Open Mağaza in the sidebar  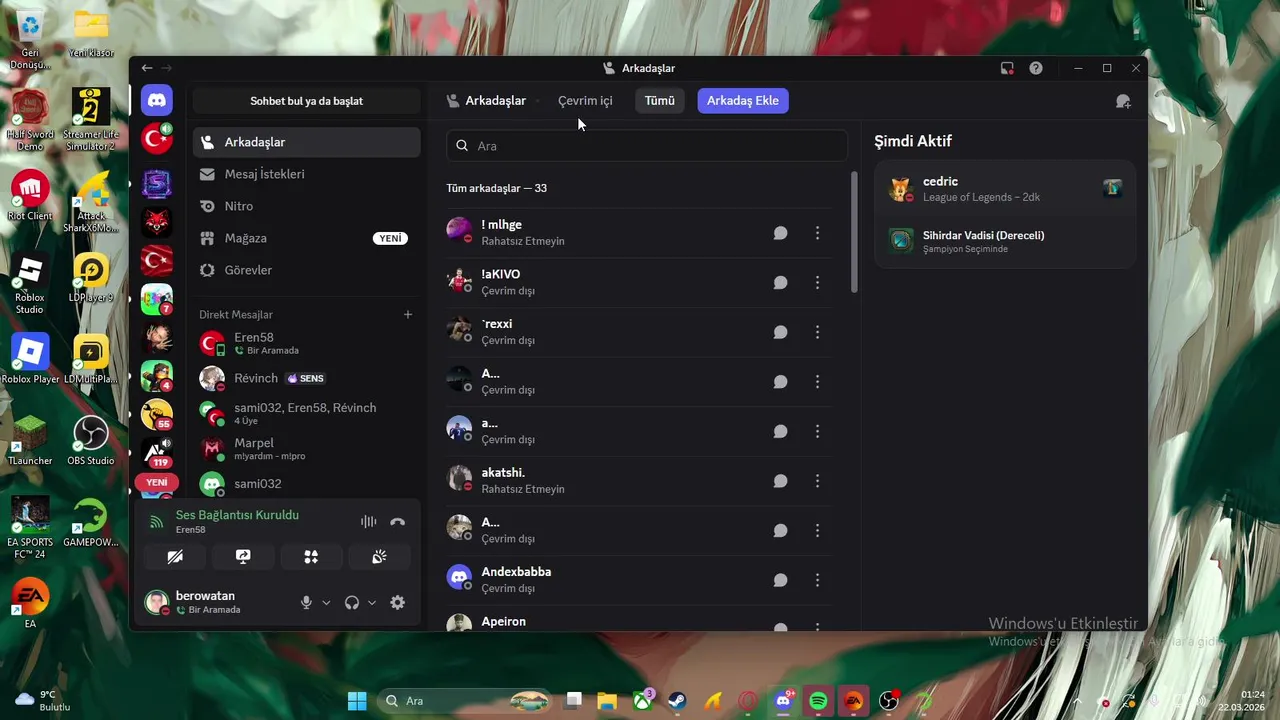[306, 238]
